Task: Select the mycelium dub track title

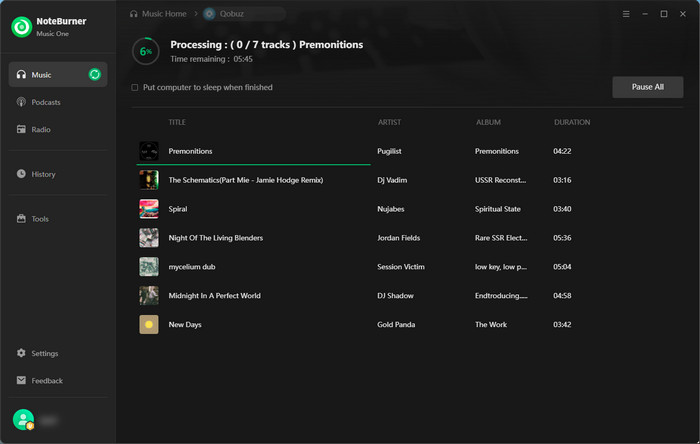Action: (192, 267)
